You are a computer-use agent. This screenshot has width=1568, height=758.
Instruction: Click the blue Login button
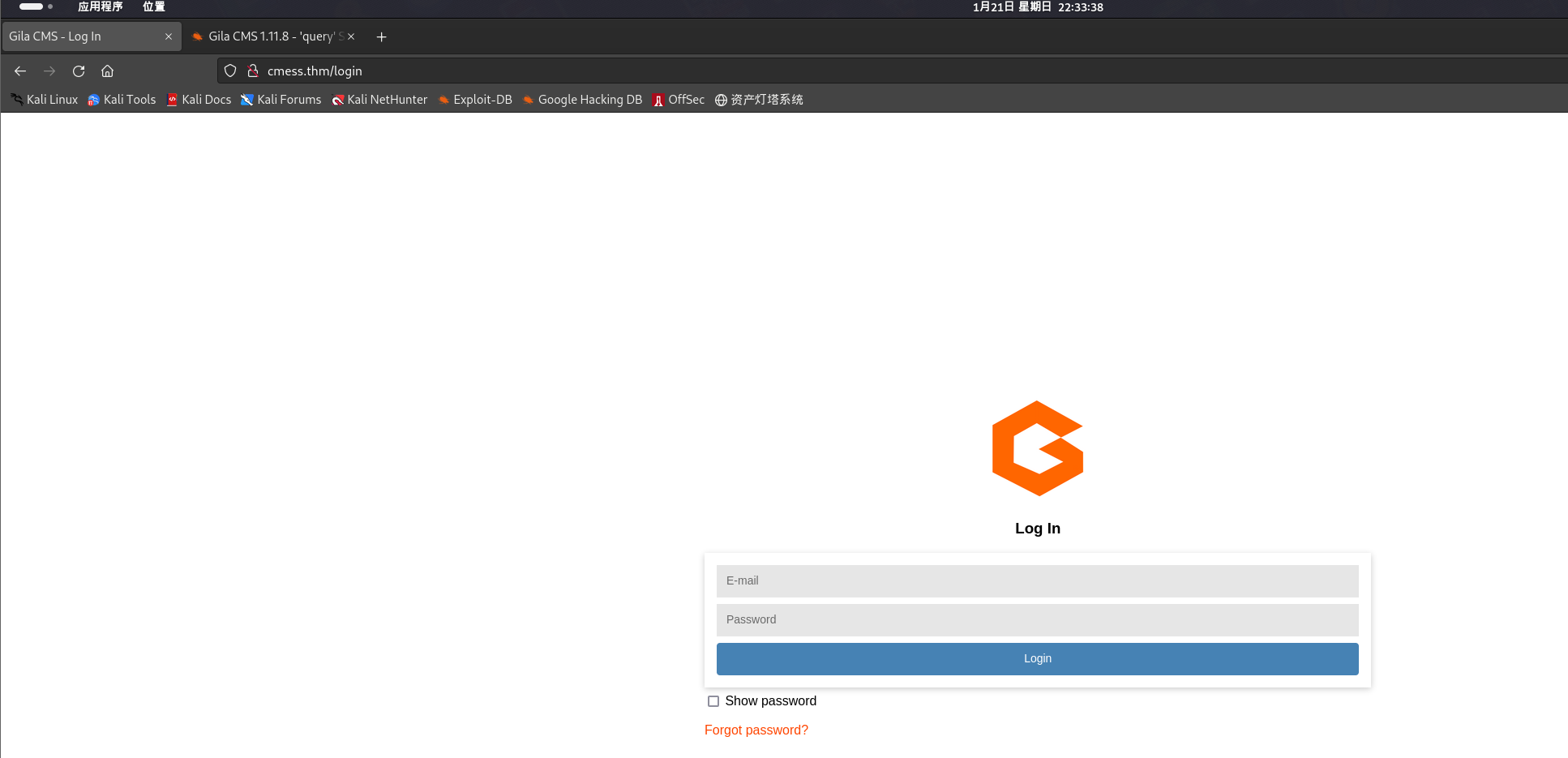pos(1037,659)
